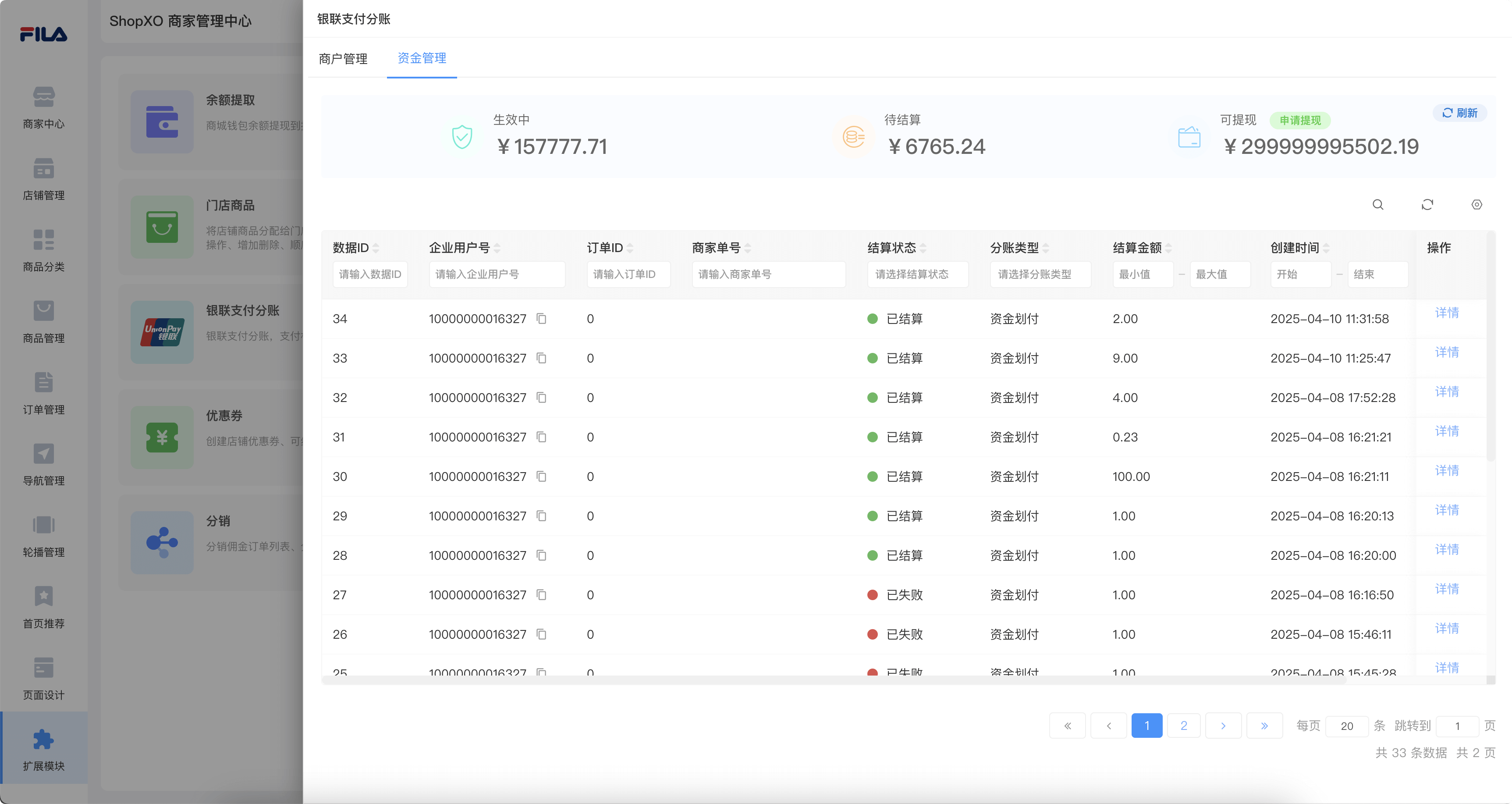Switch to the 商户管理 tab

(x=343, y=59)
